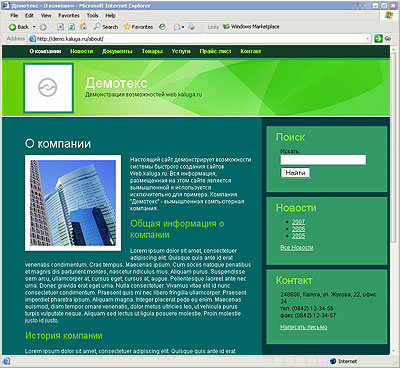Viewport: 400px width, 368px height.
Task: Open the Услуги navigation tab
Action: (x=181, y=51)
